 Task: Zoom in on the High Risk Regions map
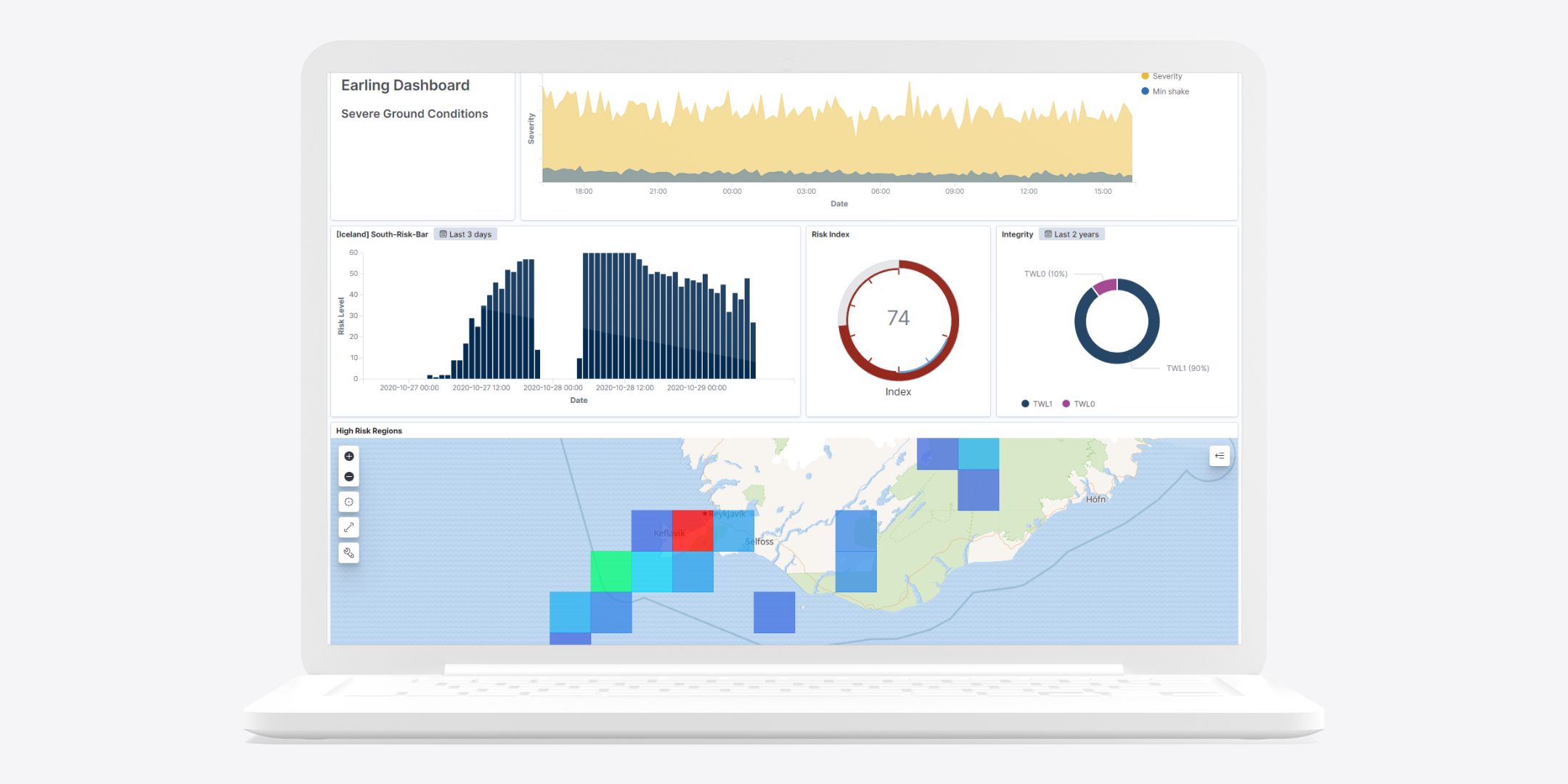tap(349, 456)
